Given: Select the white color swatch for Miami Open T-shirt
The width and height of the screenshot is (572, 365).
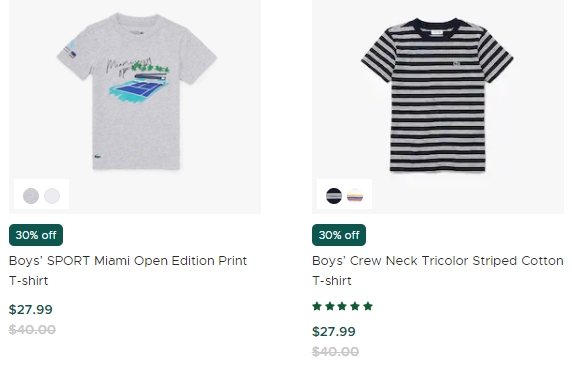Looking at the screenshot, I should coord(52,196).
